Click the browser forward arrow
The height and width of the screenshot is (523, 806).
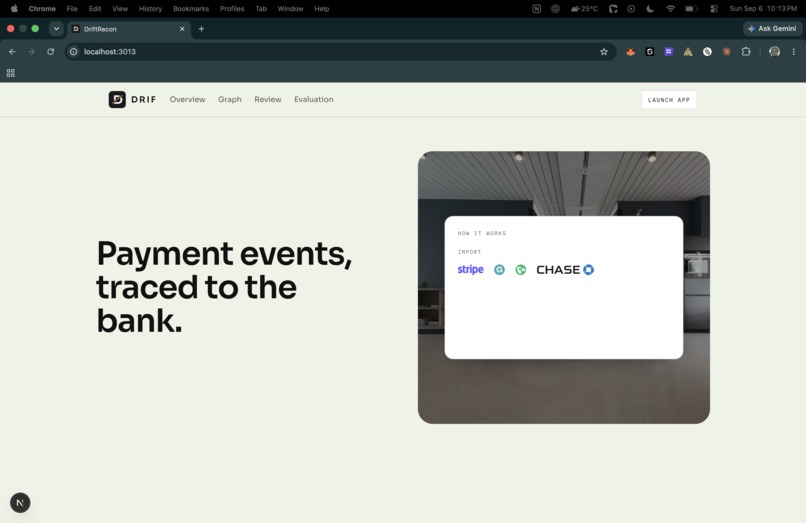tap(31, 51)
